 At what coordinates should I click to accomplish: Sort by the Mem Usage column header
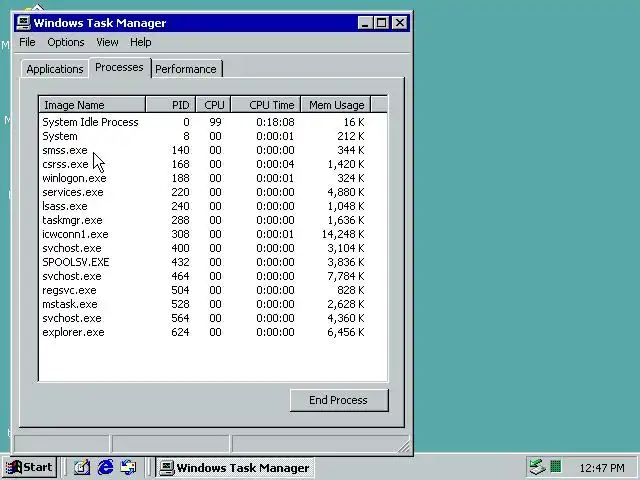pos(336,105)
